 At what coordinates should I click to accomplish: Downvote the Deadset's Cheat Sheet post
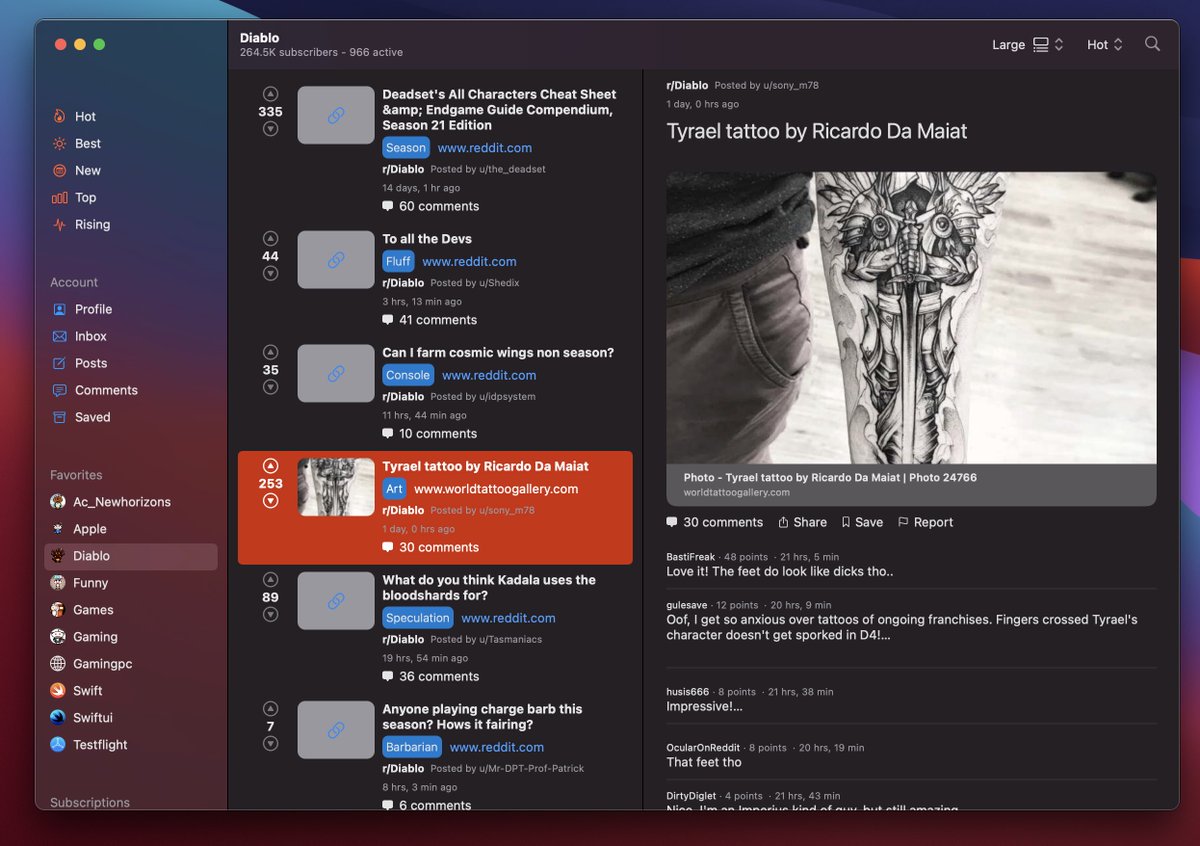270,129
